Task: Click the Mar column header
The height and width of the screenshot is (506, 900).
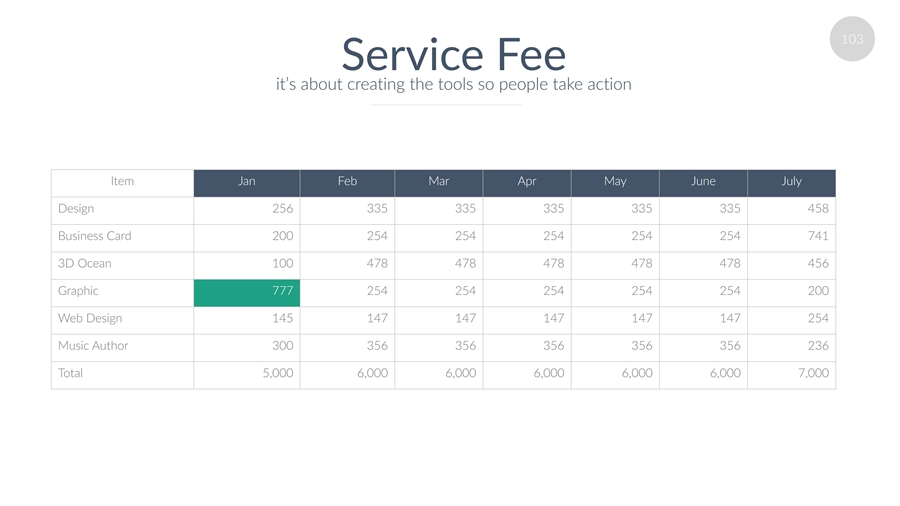Action: click(x=438, y=181)
